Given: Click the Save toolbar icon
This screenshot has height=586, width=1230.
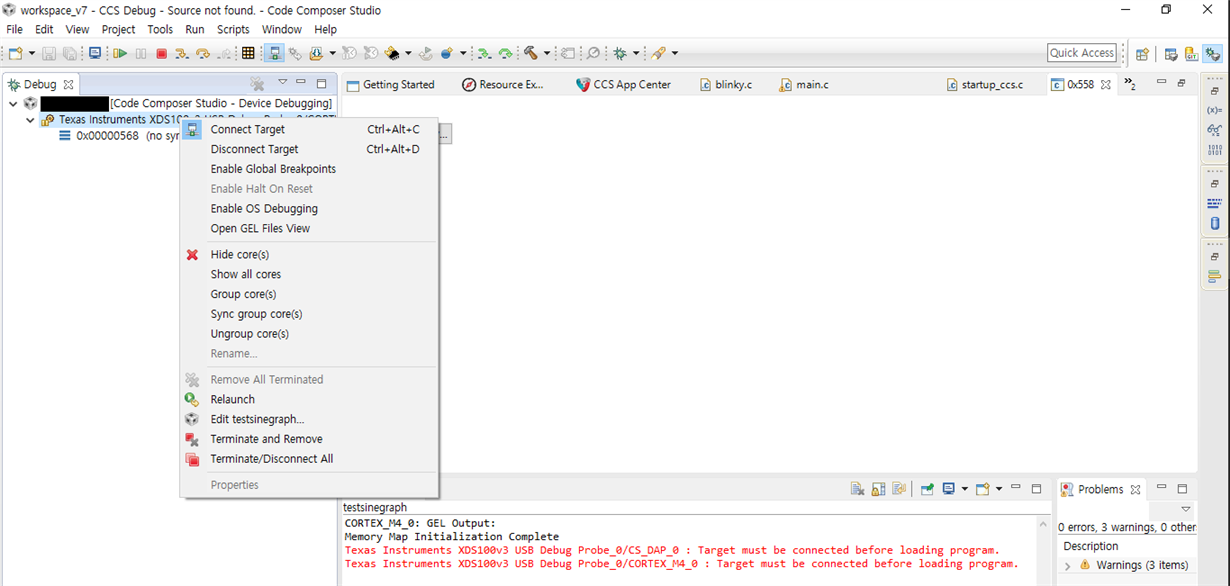Looking at the screenshot, I should click(x=49, y=53).
